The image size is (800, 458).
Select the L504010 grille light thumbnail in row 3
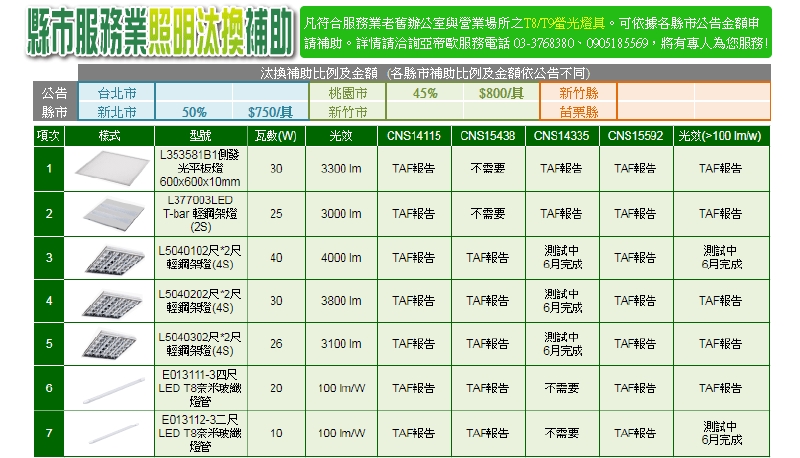110,257
